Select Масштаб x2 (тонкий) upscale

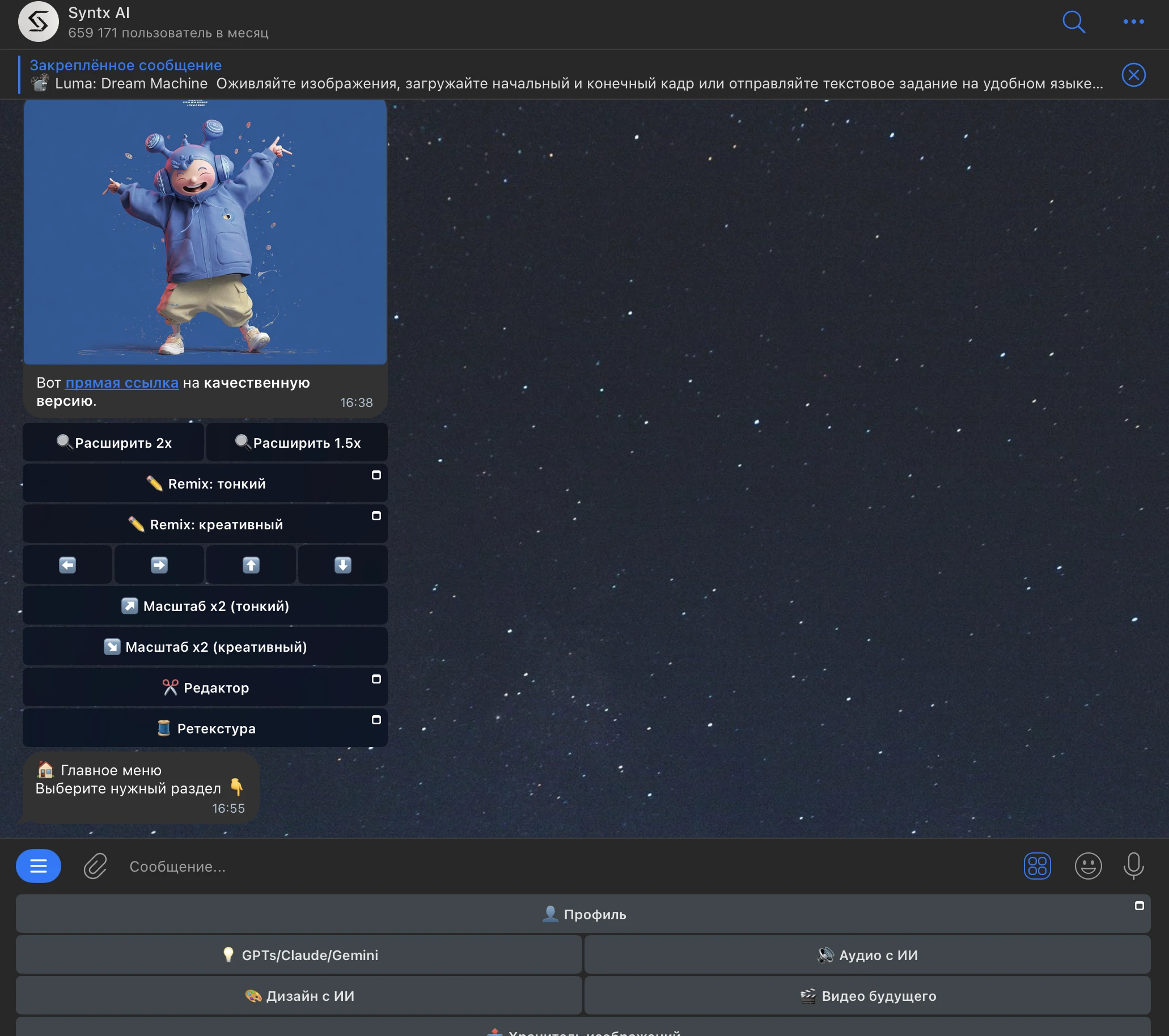point(205,606)
